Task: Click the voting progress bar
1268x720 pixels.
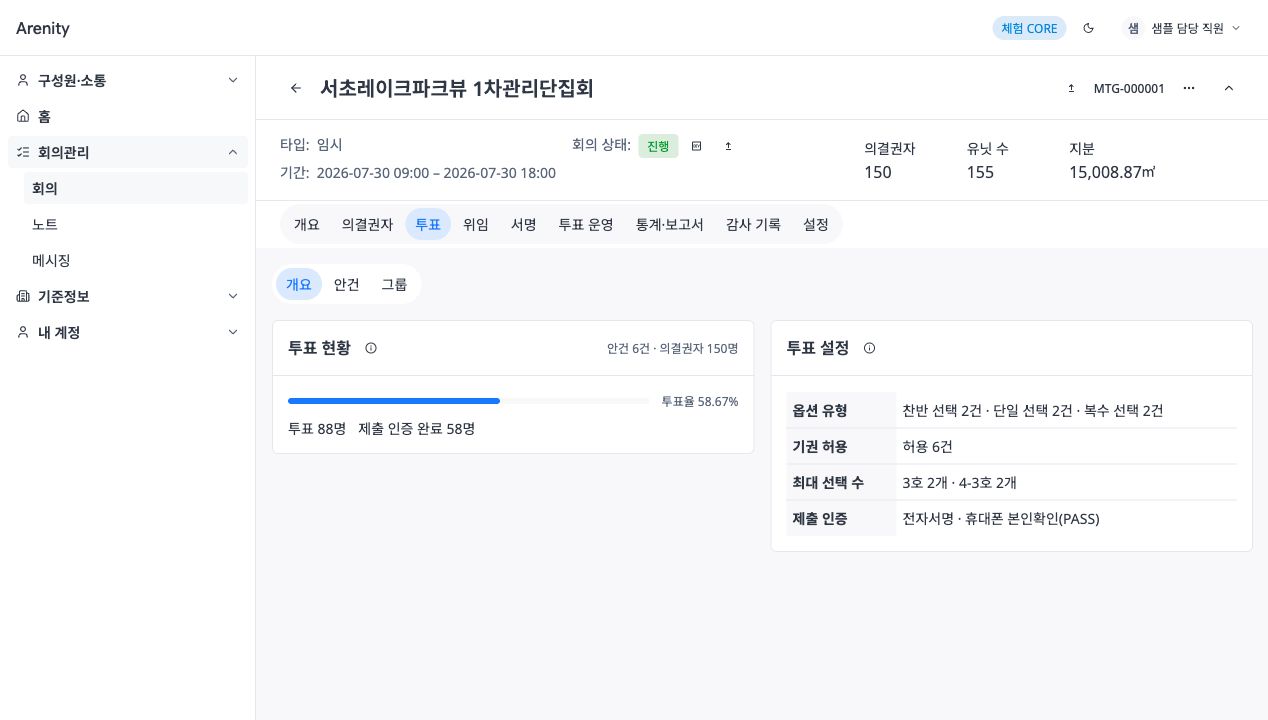Action: [x=469, y=401]
